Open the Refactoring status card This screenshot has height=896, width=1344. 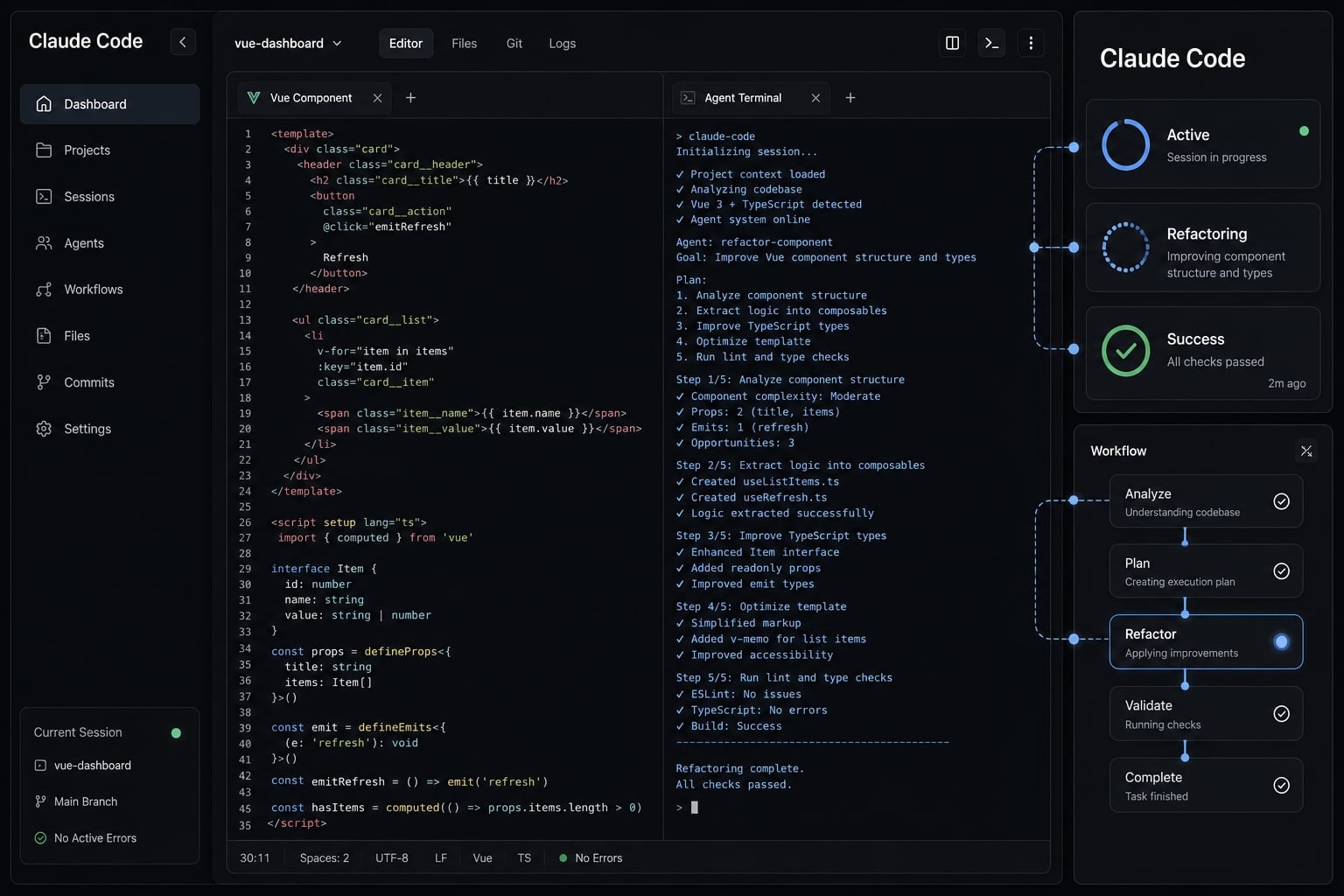(x=1203, y=248)
